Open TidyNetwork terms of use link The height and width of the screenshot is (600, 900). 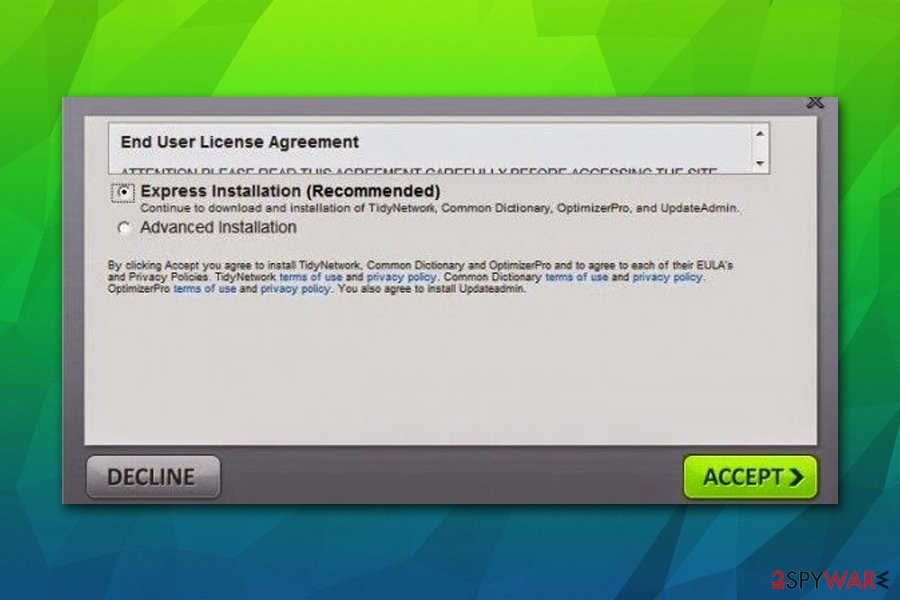(311, 277)
